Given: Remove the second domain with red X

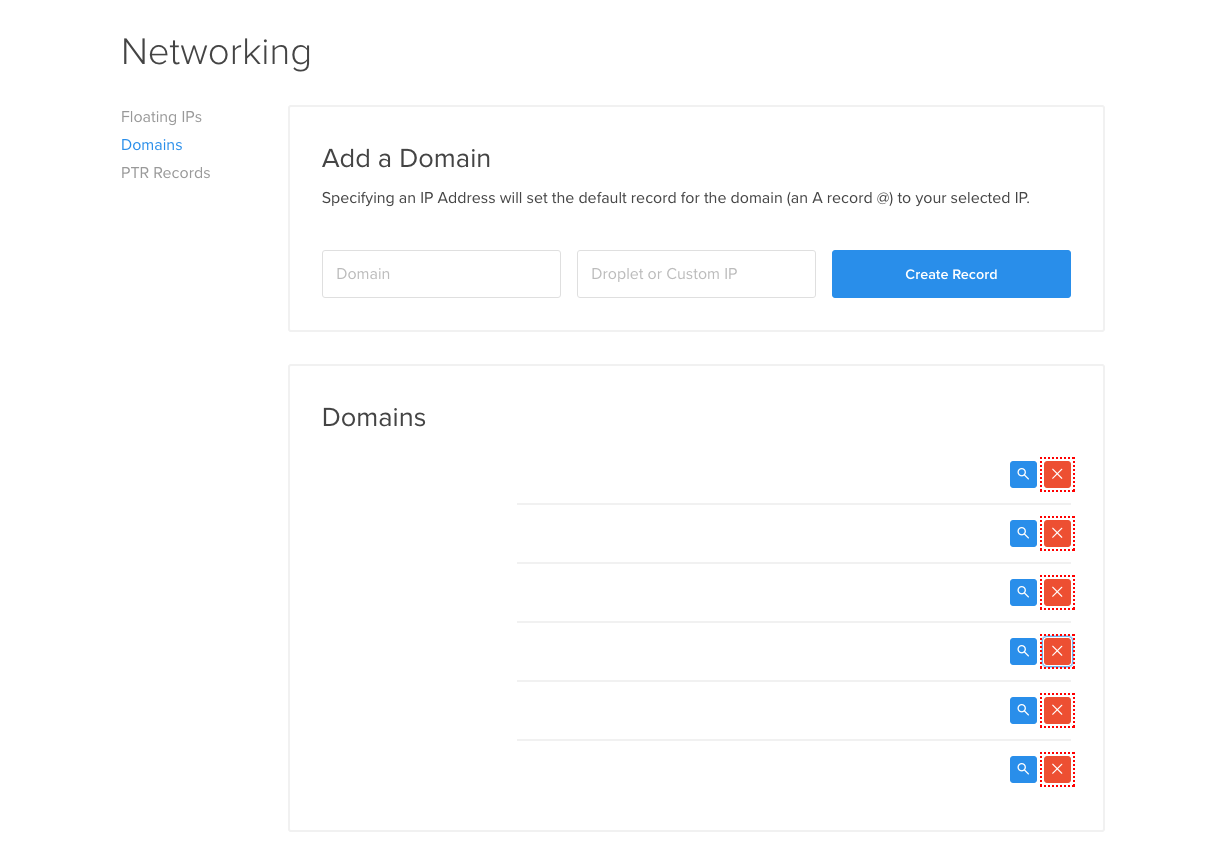Looking at the screenshot, I should pyautogui.click(x=1057, y=533).
